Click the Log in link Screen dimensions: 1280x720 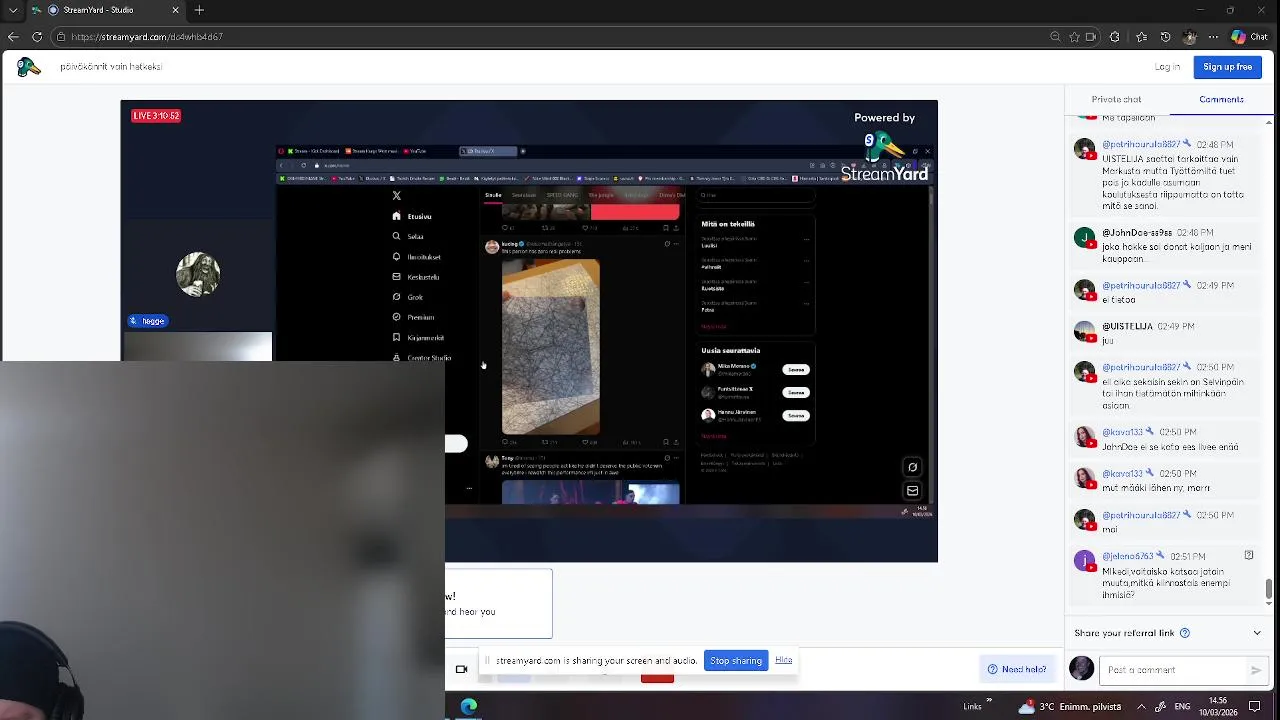pos(1167,67)
